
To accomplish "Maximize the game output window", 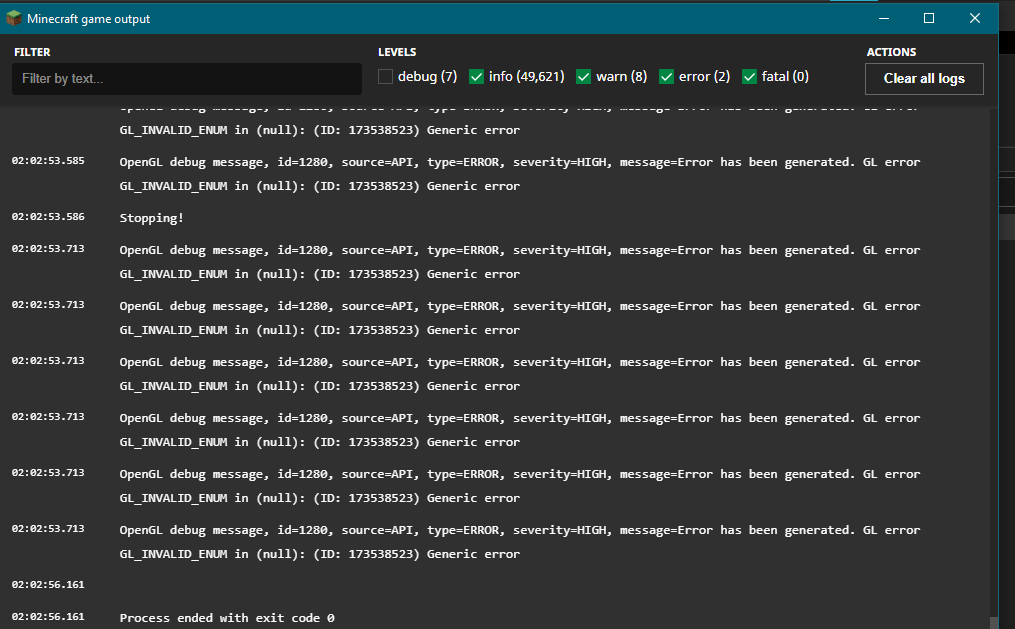I will tap(929, 18).
